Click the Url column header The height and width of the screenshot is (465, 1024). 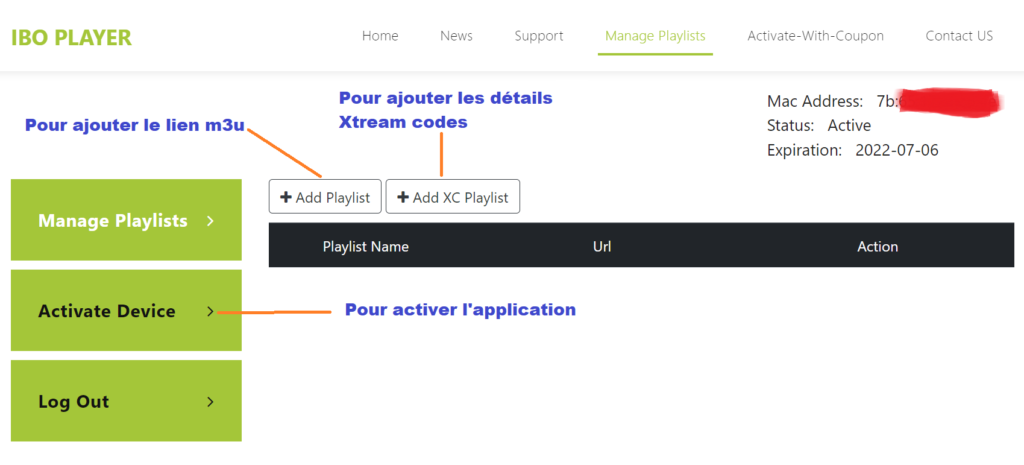coord(602,246)
